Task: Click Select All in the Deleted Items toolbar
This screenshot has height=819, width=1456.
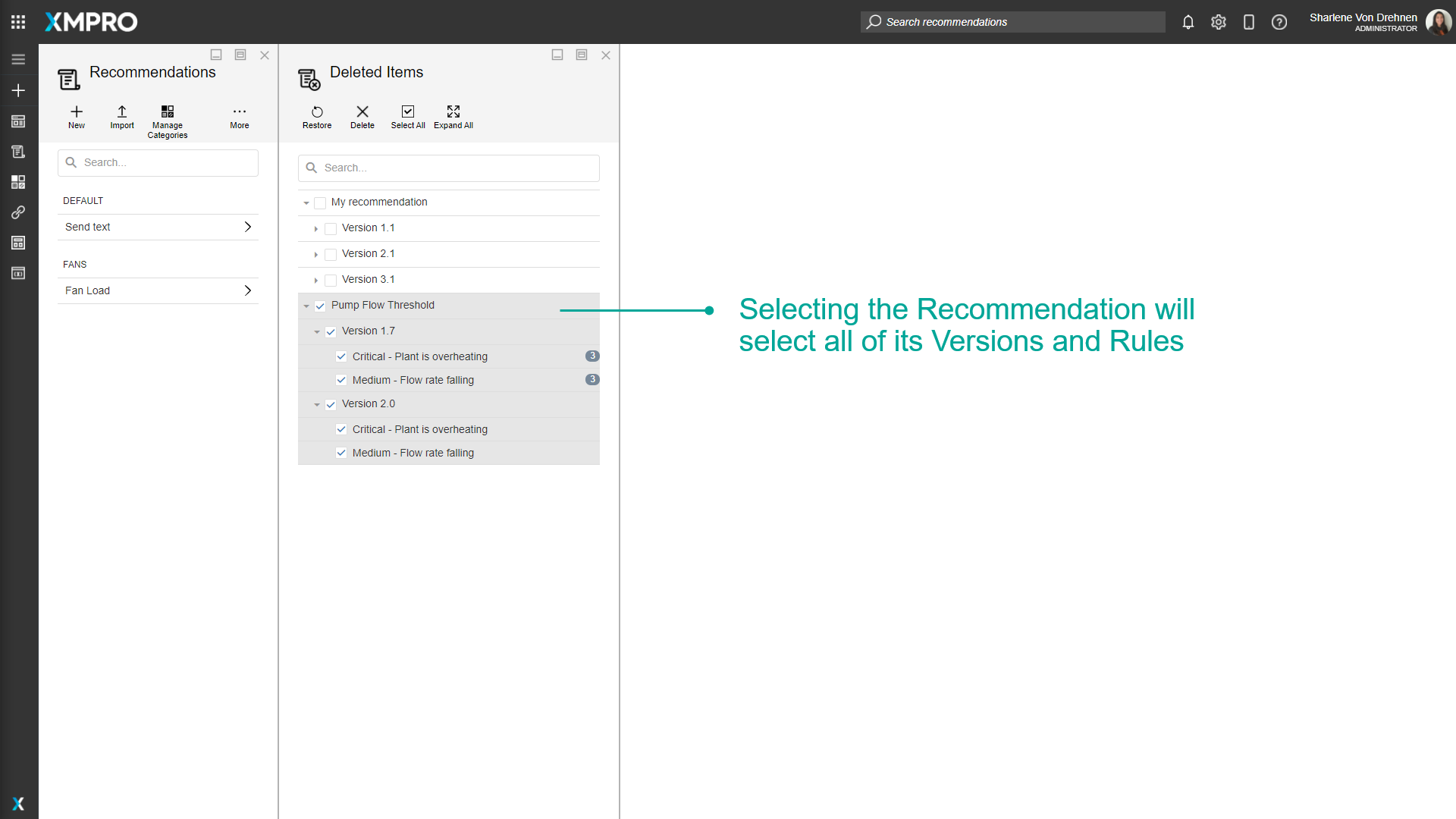Action: pyautogui.click(x=407, y=117)
